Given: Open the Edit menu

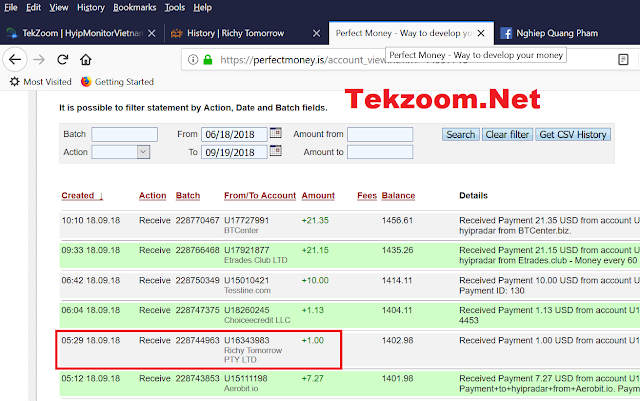Looking at the screenshot, I should pos(33,7).
